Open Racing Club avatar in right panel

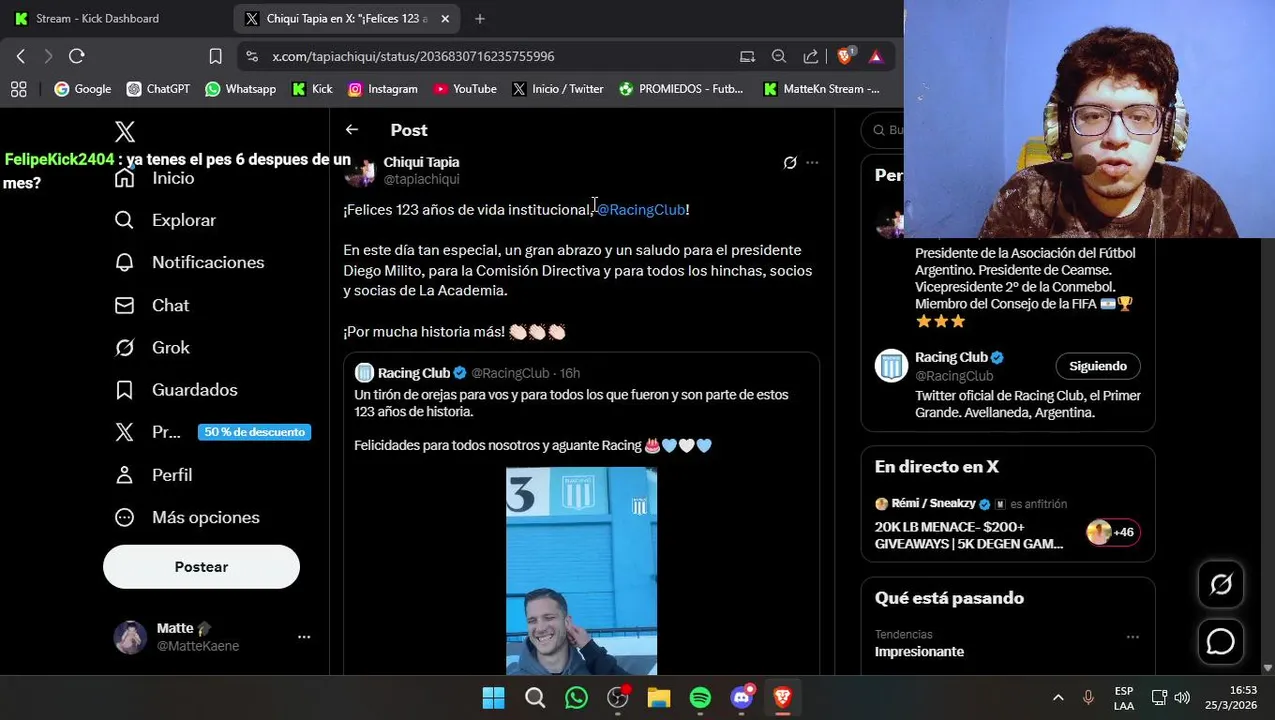click(891, 366)
